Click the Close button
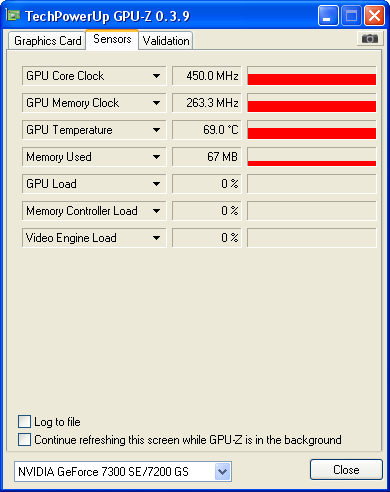Image resolution: width=390 pixels, height=492 pixels. pyautogui.click(x=346, y=470)
